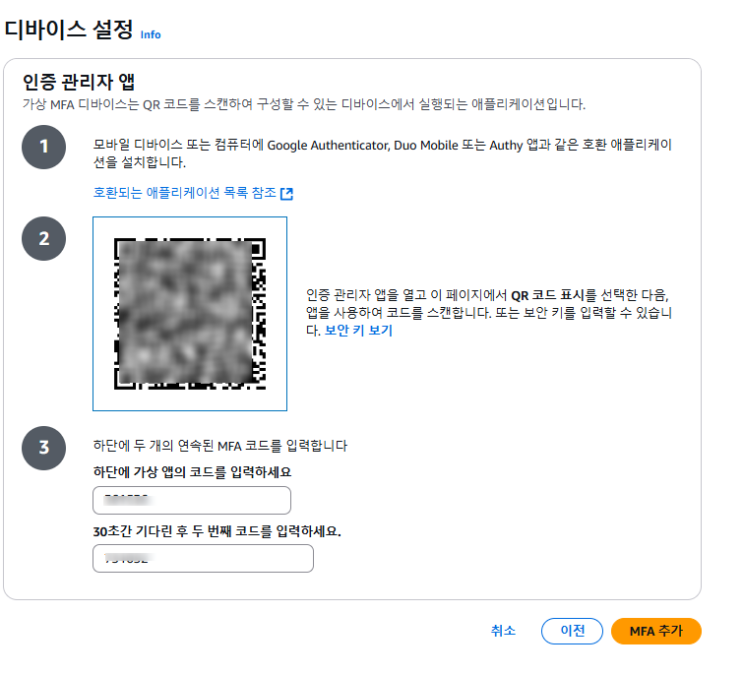The height and width of the screenshot is (674, 743).
Task: Click the 가상 MFA 디바이스는 description text
Action: (300, 104)
